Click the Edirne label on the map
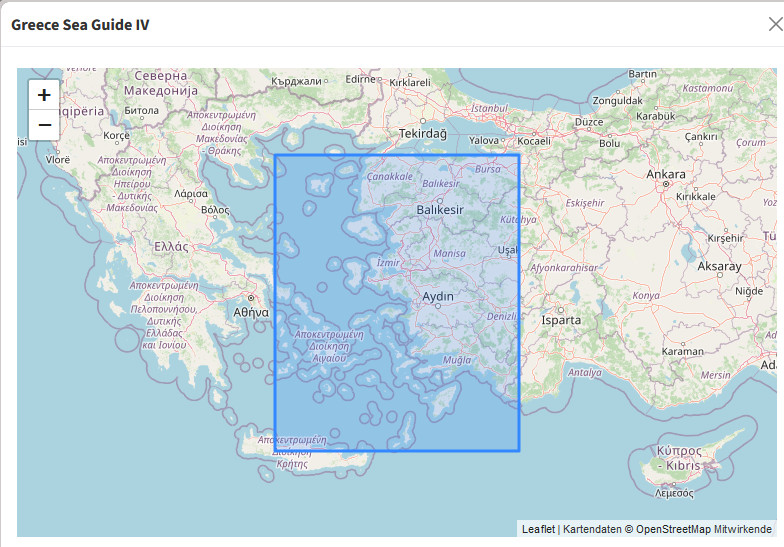This screenshot has height=547, width=784. pos(360,79)
